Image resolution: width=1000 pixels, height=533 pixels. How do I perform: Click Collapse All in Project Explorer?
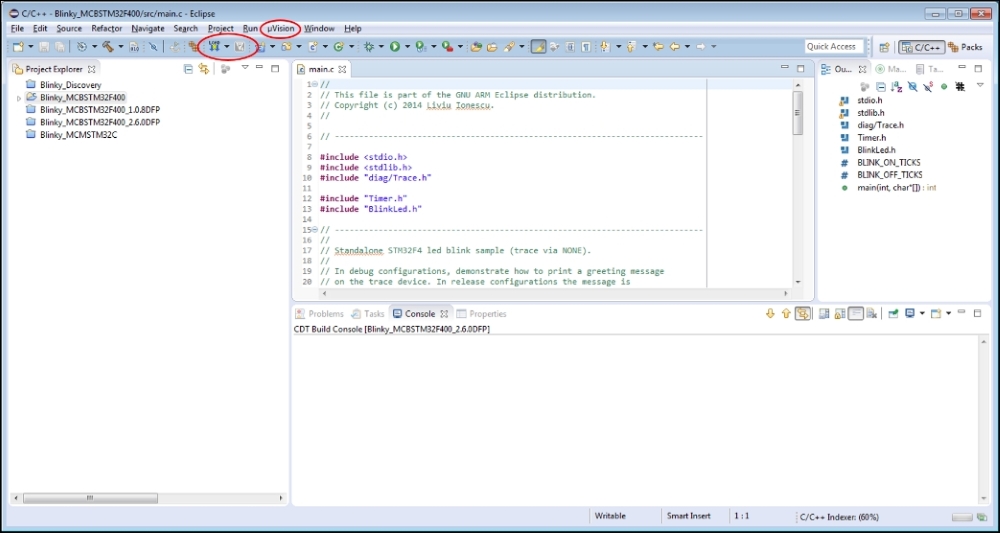coord(188,69)
